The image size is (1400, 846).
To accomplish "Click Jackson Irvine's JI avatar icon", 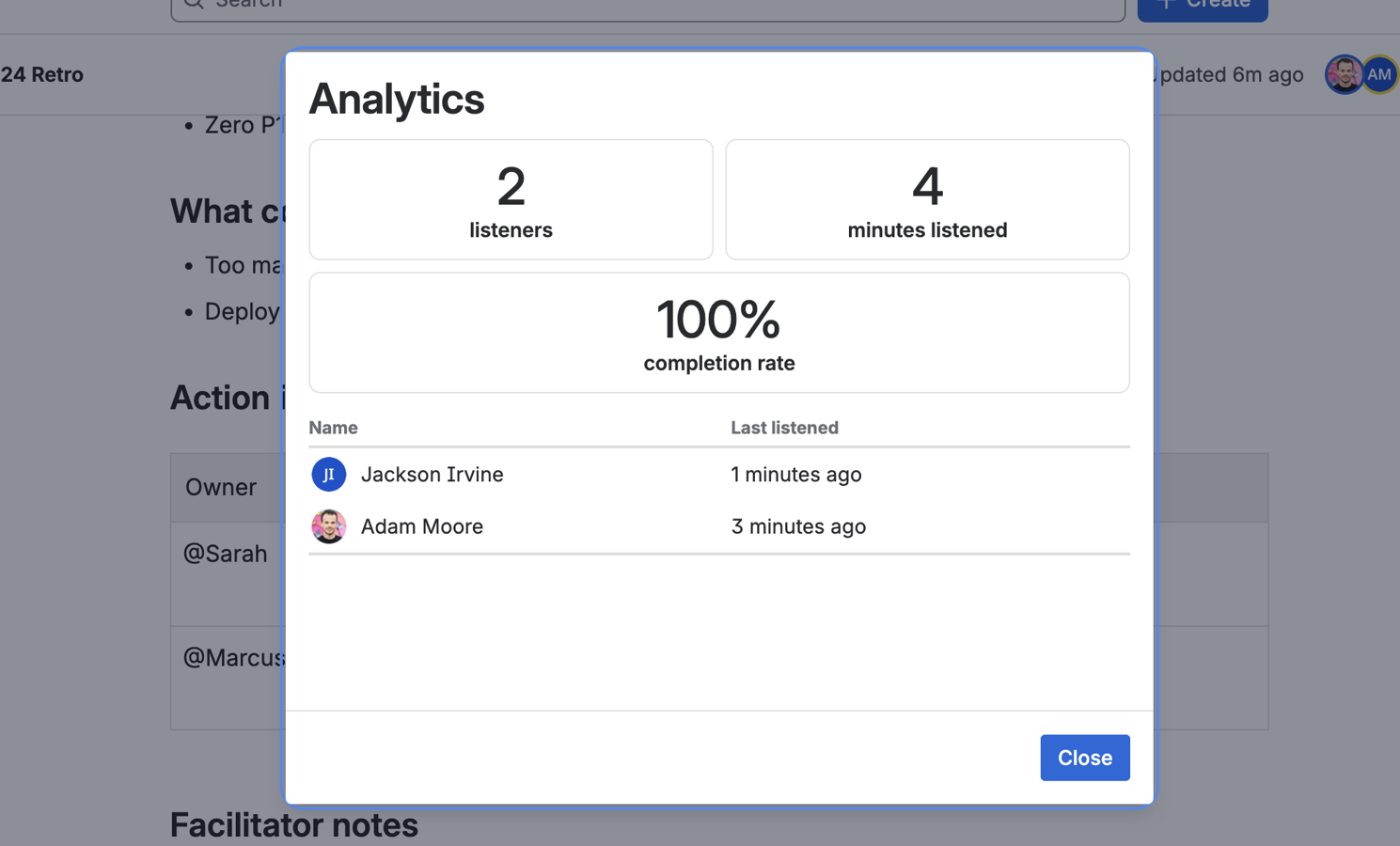I will click(328, 475).
